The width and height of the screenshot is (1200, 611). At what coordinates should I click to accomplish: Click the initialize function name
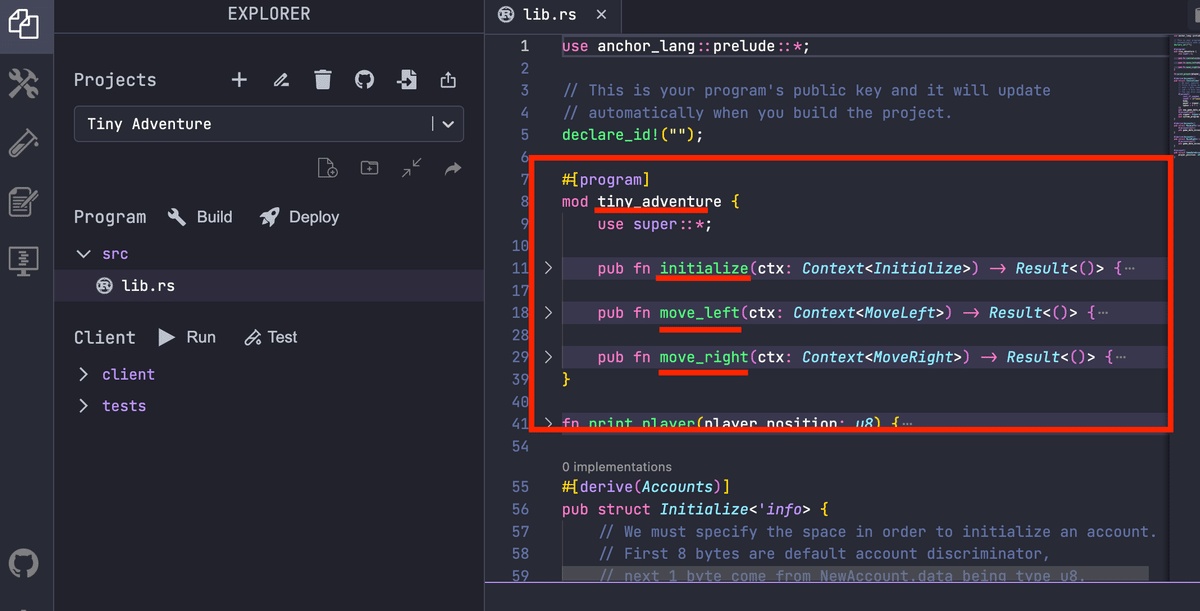(x=704, y=268)
